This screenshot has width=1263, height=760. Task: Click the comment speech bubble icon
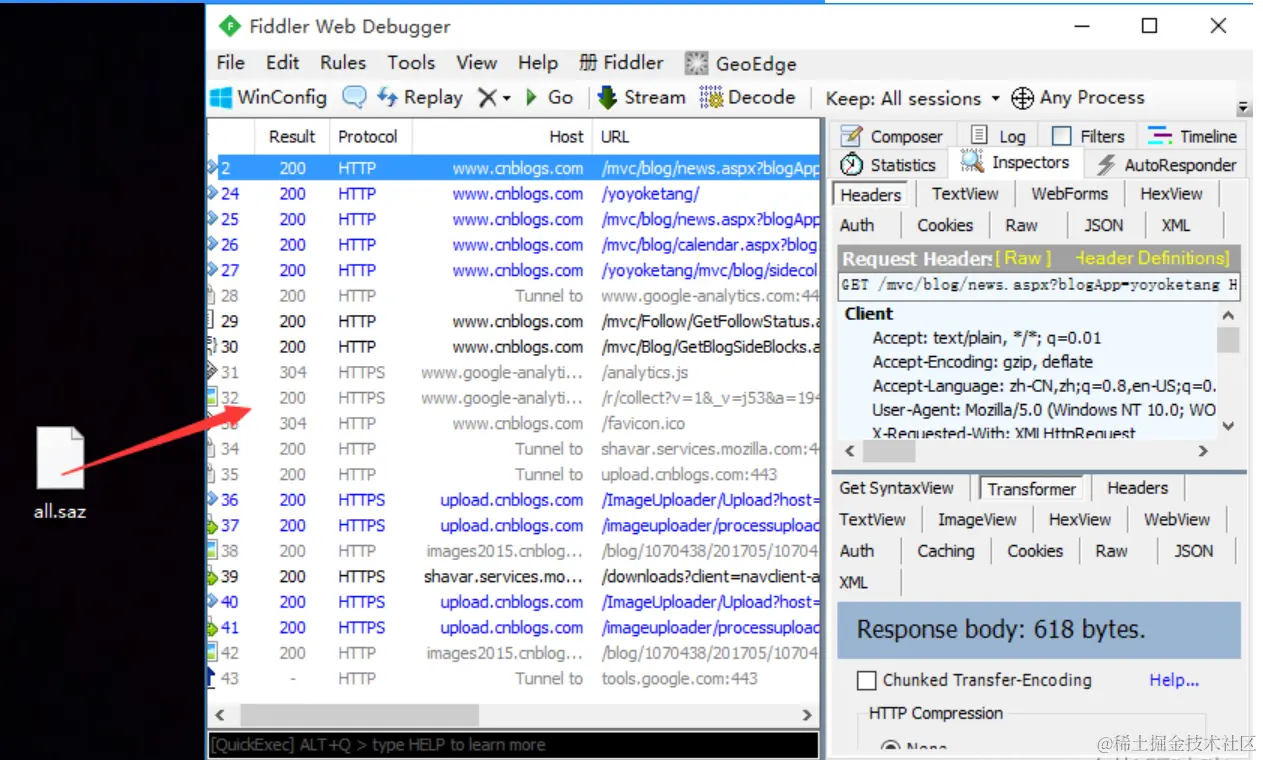click(354, 98)
